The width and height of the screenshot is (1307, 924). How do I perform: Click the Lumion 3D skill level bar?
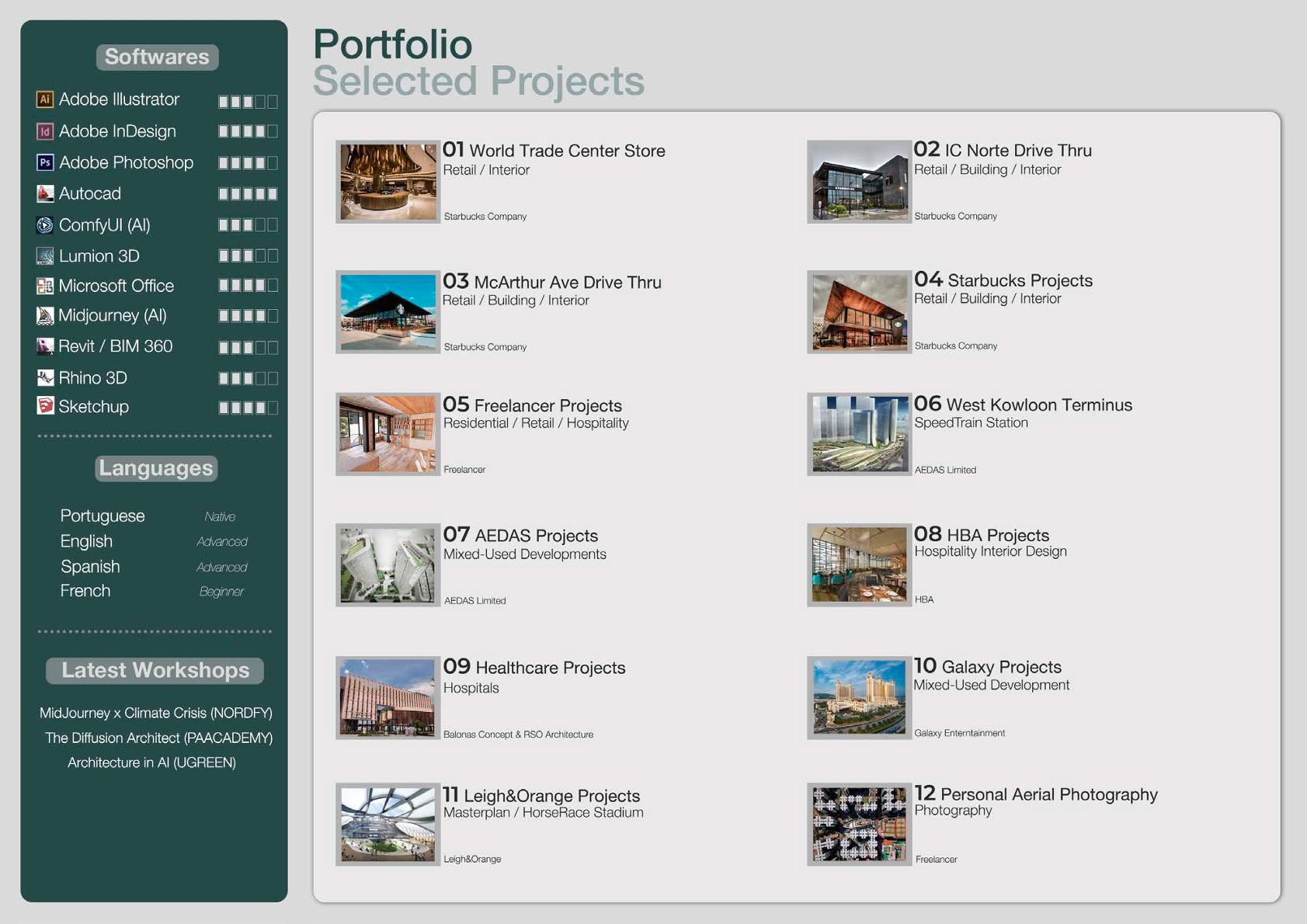(248, 255)
